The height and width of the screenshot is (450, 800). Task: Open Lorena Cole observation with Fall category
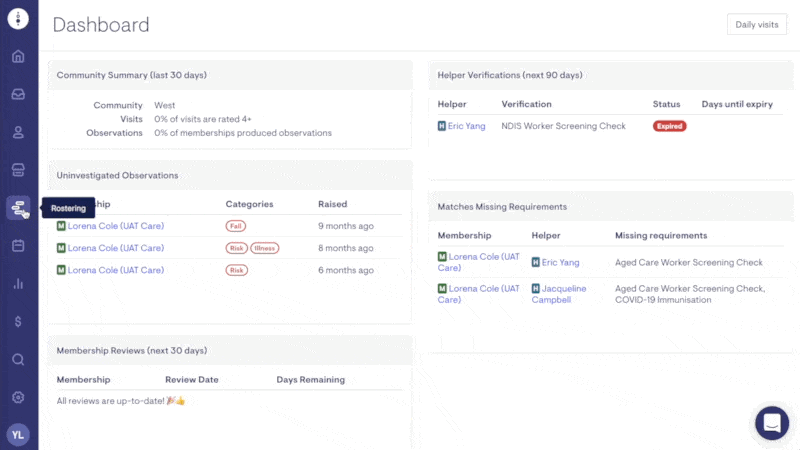(x=115, y=226)
